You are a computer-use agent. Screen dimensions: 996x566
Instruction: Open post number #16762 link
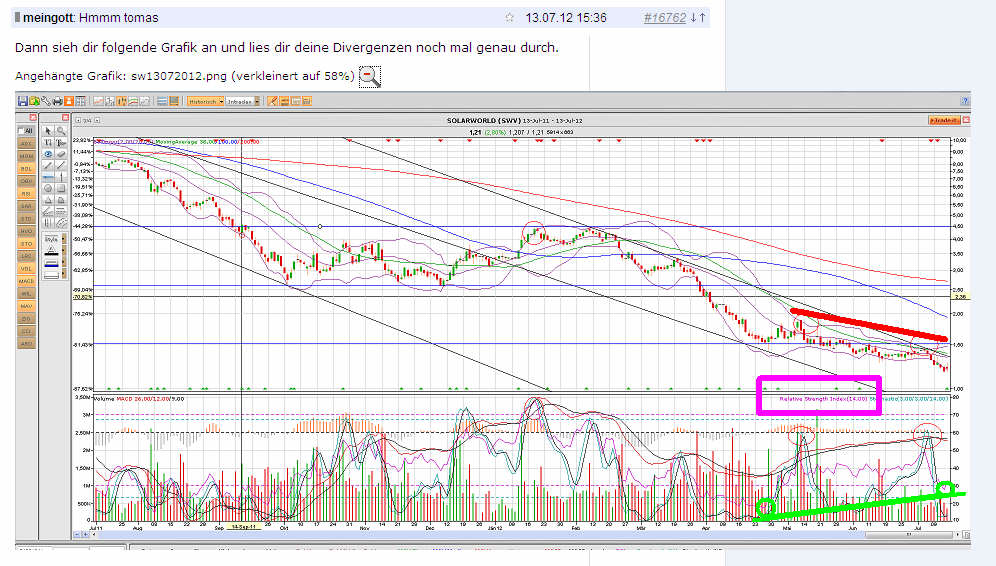coord(662,17)
